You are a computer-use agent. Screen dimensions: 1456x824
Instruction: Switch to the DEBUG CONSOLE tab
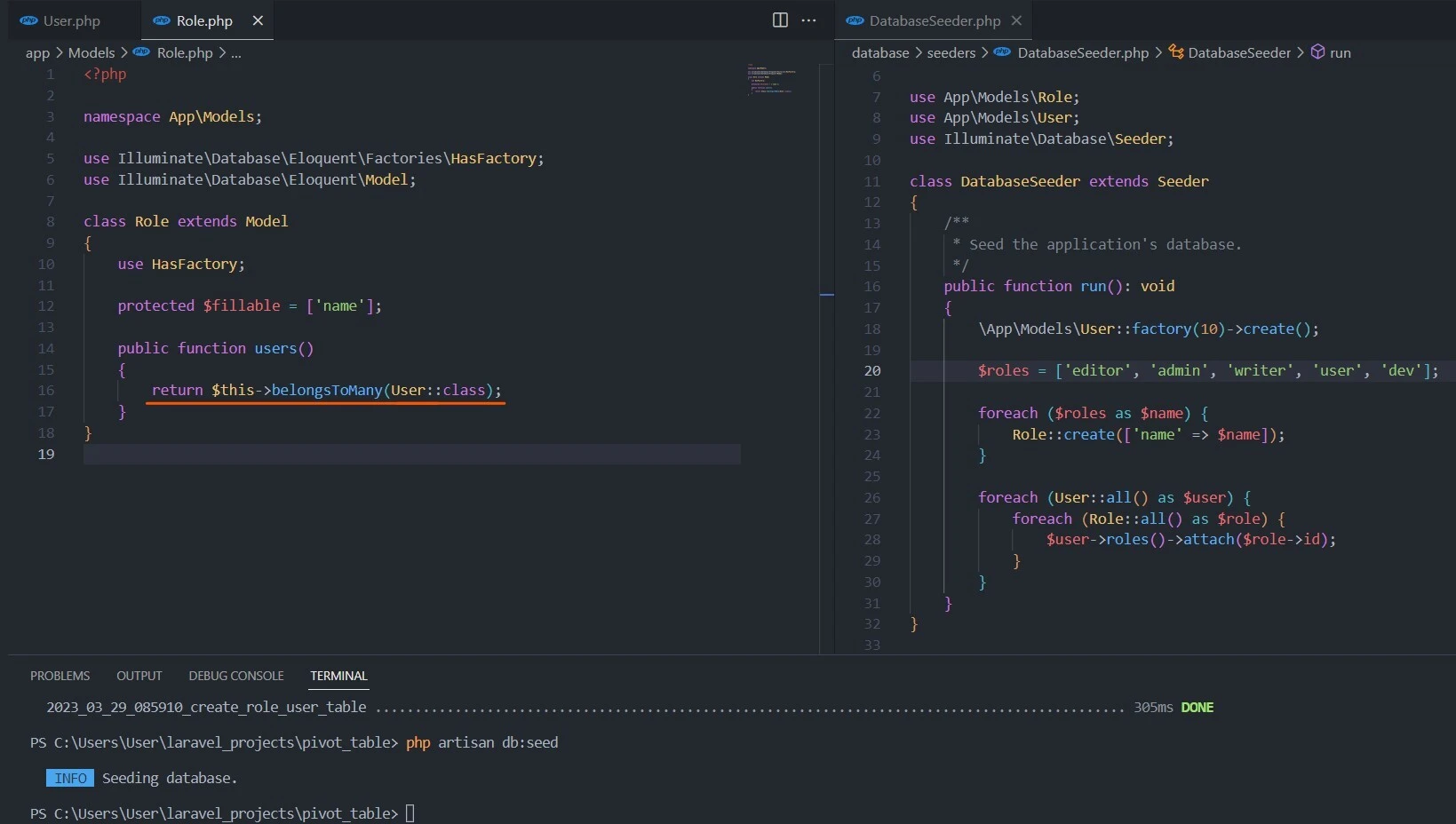(x=236, y=676)
